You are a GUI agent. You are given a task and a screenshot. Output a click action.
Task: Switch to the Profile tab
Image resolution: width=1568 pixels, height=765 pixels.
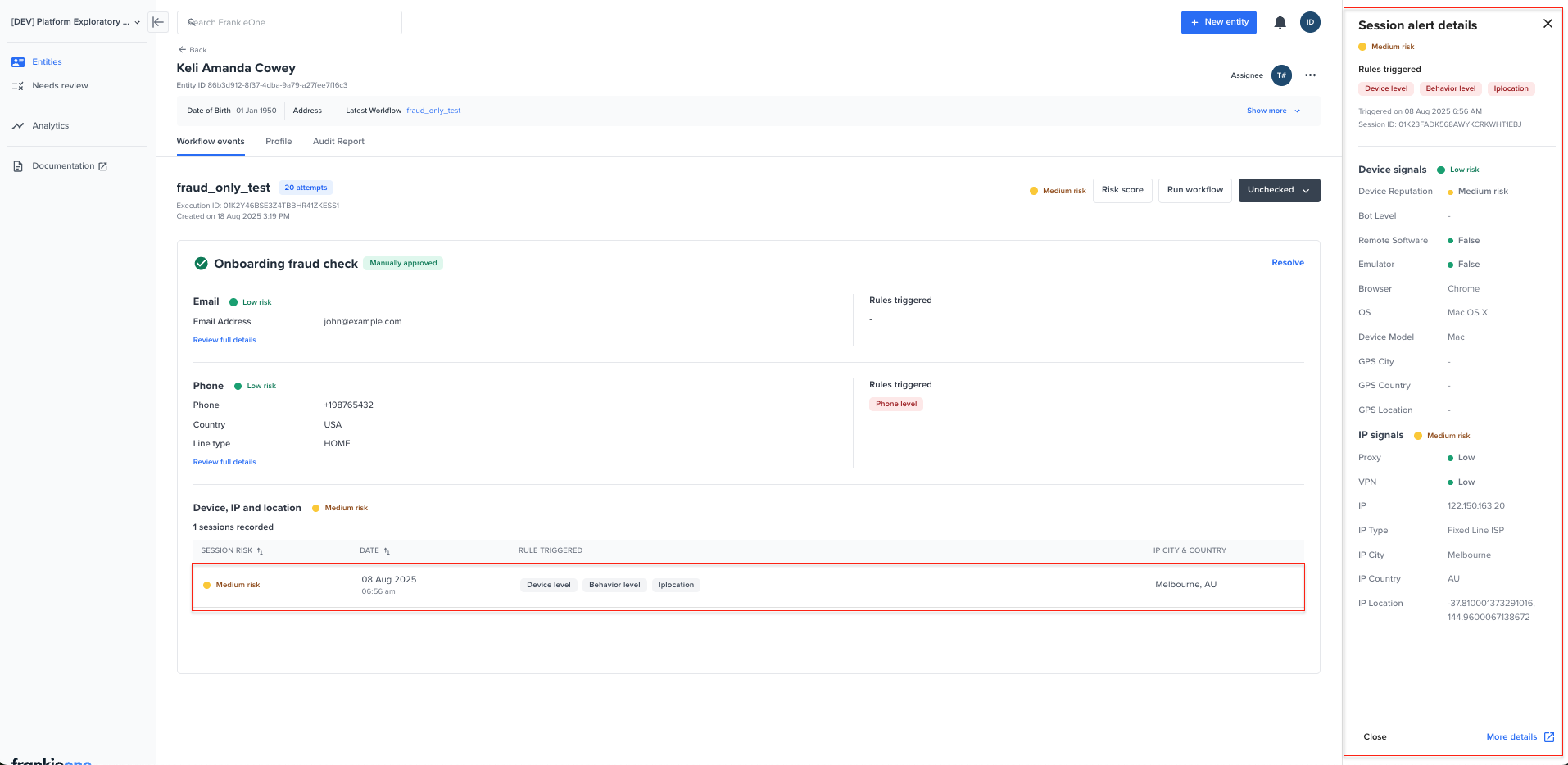[x=279, y=142]
